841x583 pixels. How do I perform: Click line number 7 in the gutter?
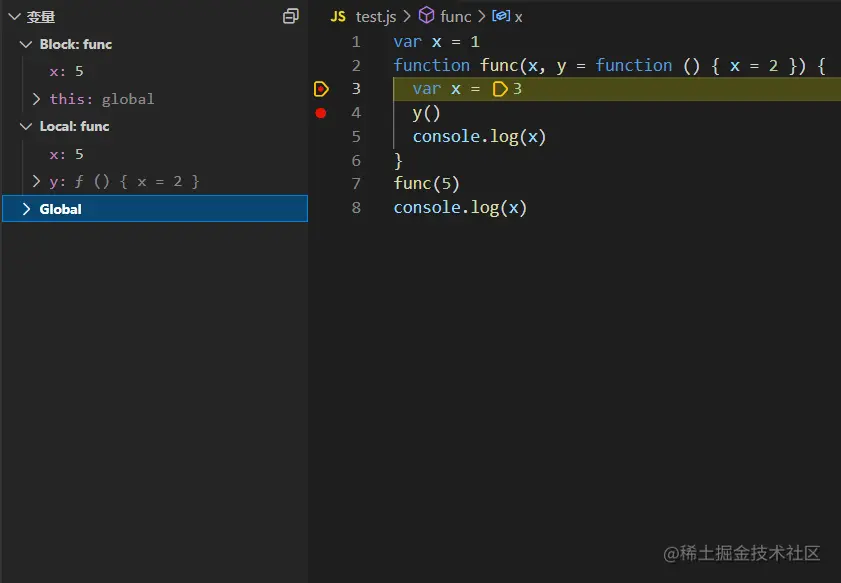355,184
